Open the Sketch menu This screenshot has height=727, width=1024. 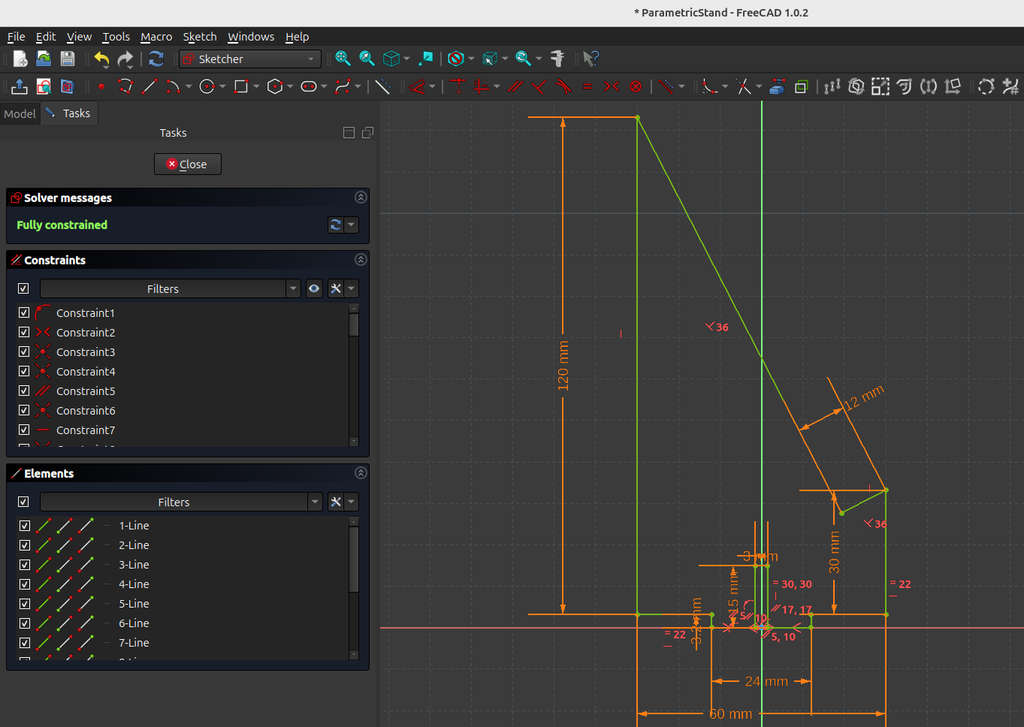199,37
